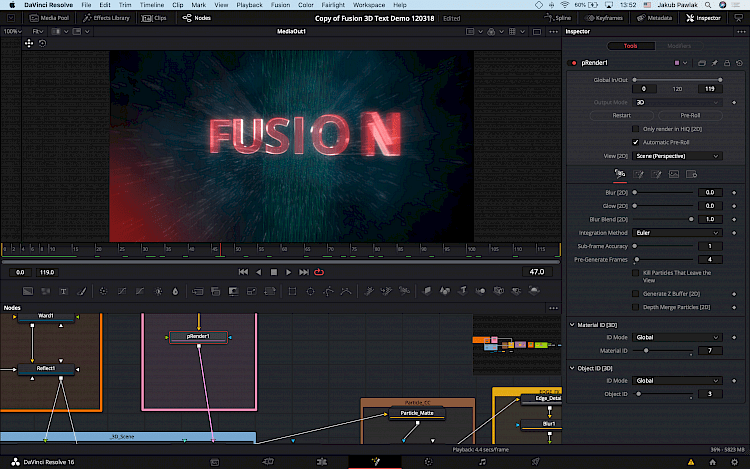This screenshot has height=469, width=750.
Task: Adjust the Blur Blend [2D] slider
Action: point(663,219)
